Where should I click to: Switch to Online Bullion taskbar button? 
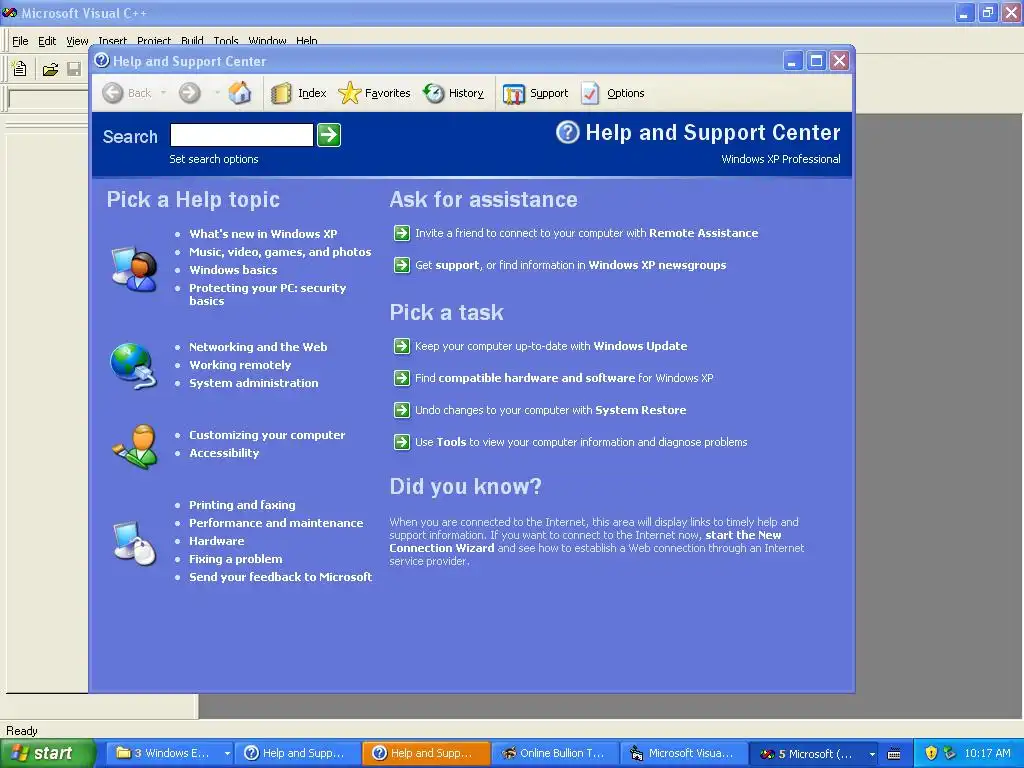pyautogui.click(x=554, y=754)
